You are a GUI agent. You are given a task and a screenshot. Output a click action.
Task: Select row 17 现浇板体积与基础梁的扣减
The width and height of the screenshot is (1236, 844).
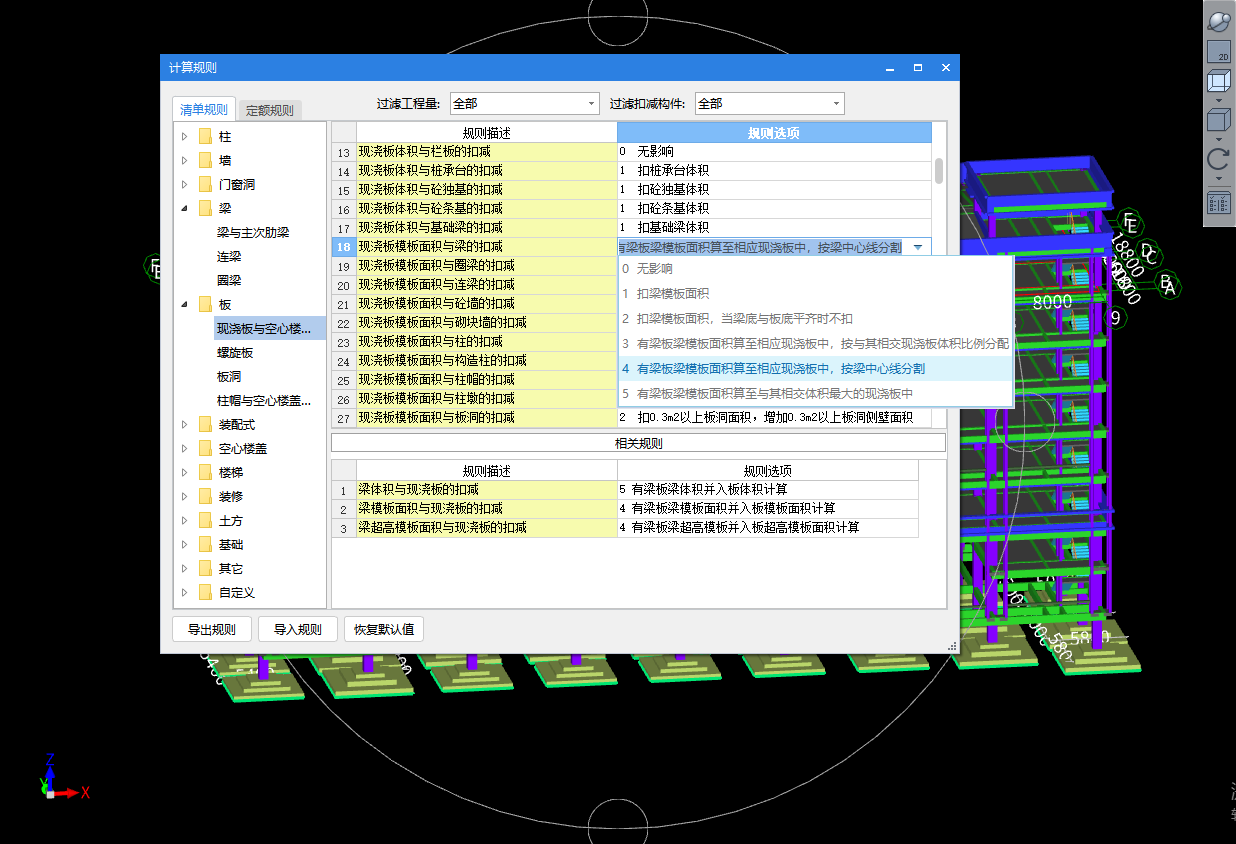click(x=487, y=227)
